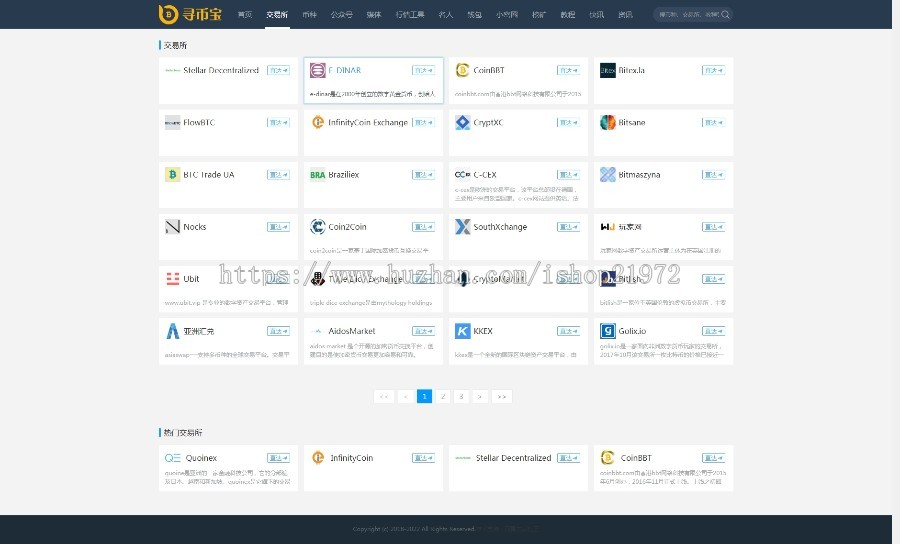Viewport: 900px width, 544px height.
Task: Select the 交易所 navigation tab
Action: (277, 14)
